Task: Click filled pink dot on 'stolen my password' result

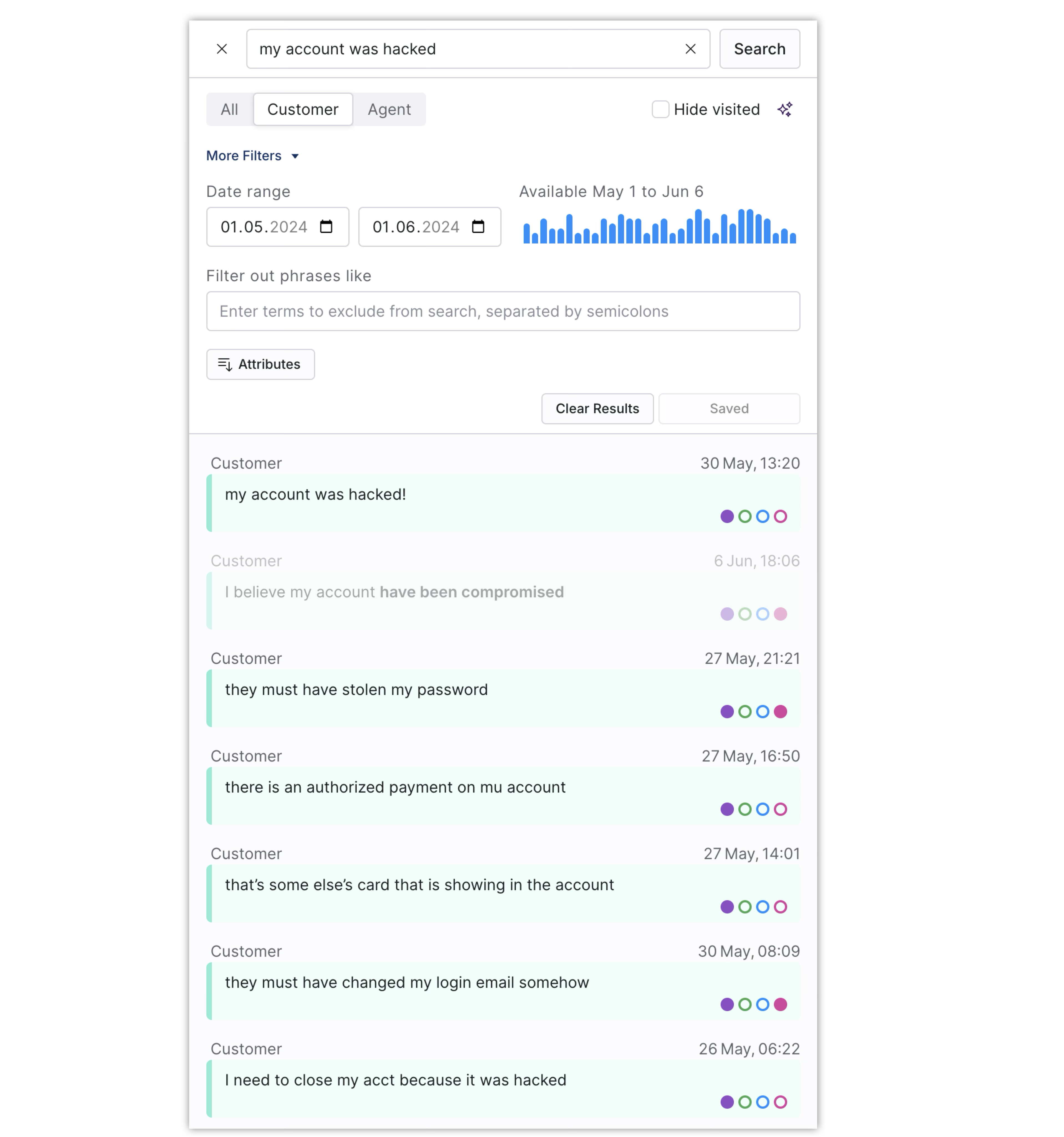Action: pos(780,712)
